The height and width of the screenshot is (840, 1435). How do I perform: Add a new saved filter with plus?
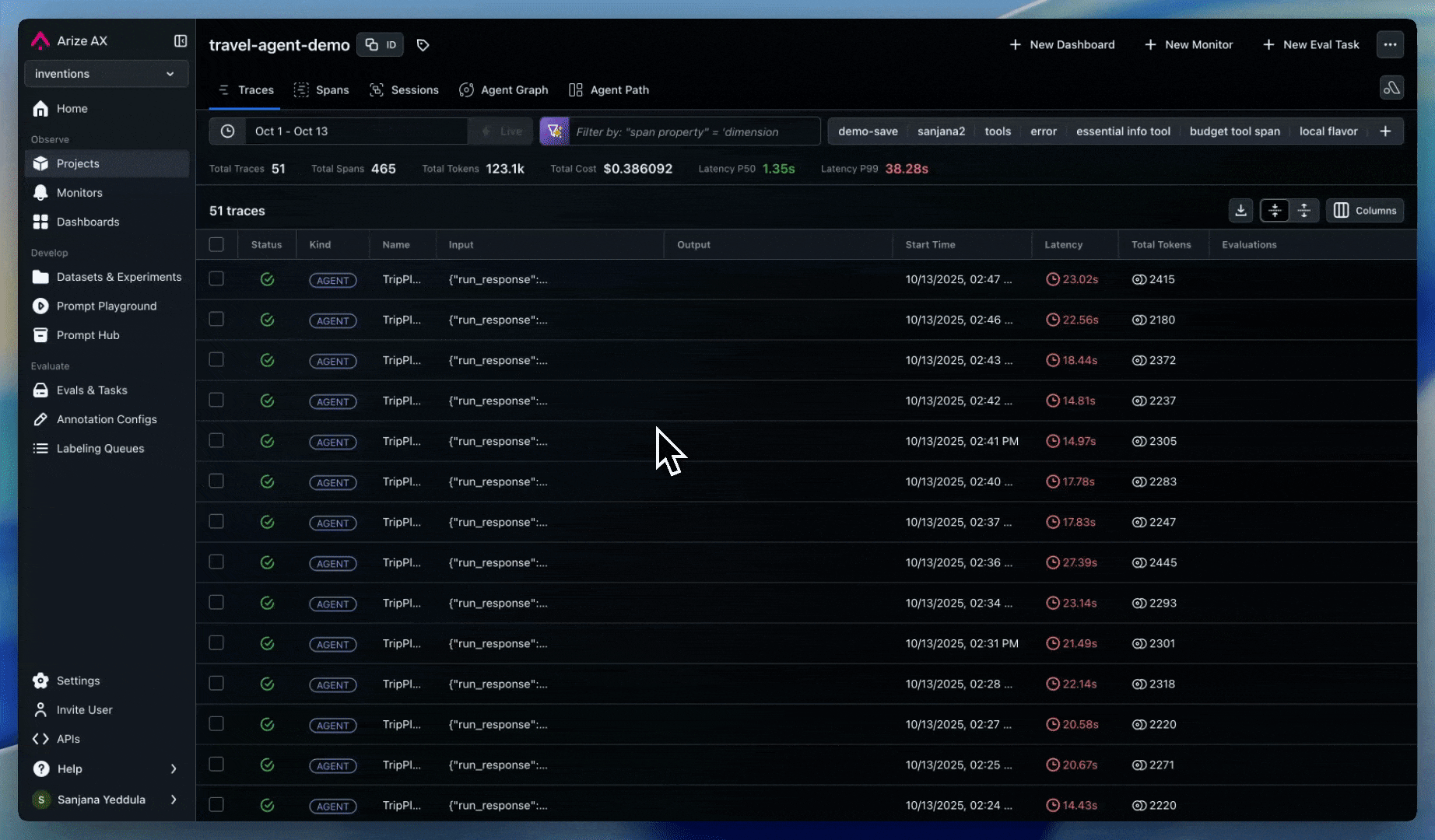click(1385, 131)
